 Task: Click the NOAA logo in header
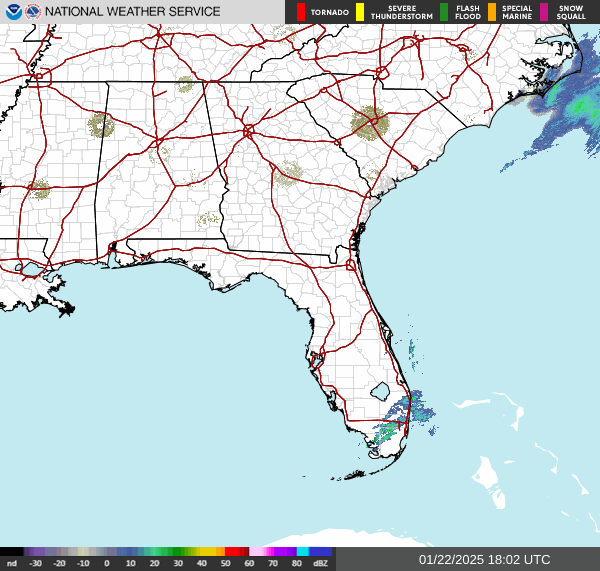[13, 12]
